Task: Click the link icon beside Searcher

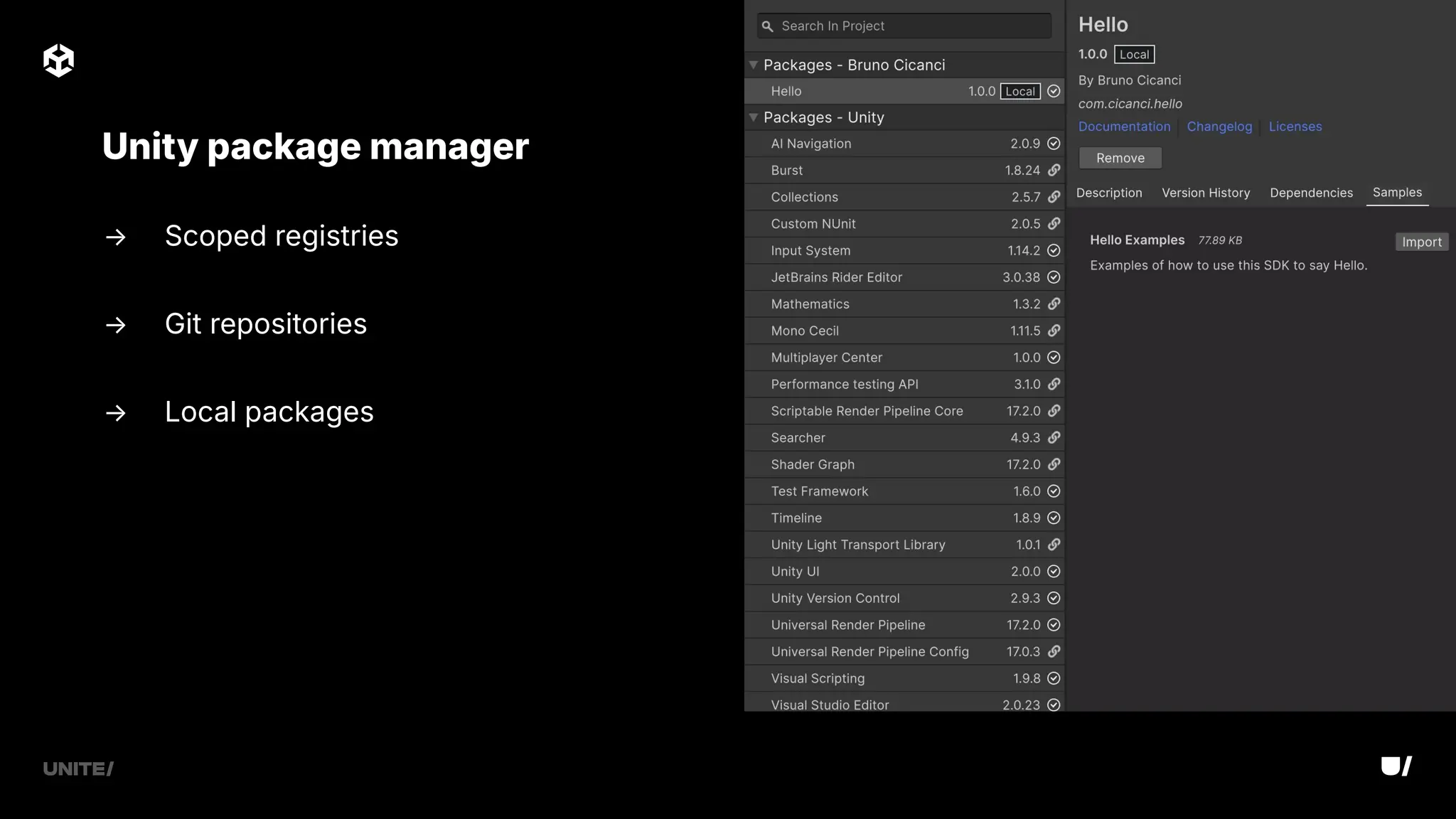Action: point(1054,438)
